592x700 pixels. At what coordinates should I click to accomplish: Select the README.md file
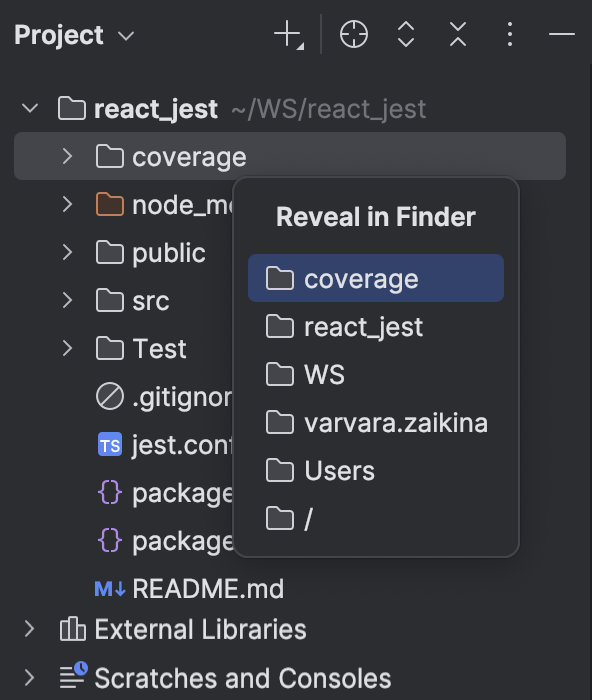[208, 588]
